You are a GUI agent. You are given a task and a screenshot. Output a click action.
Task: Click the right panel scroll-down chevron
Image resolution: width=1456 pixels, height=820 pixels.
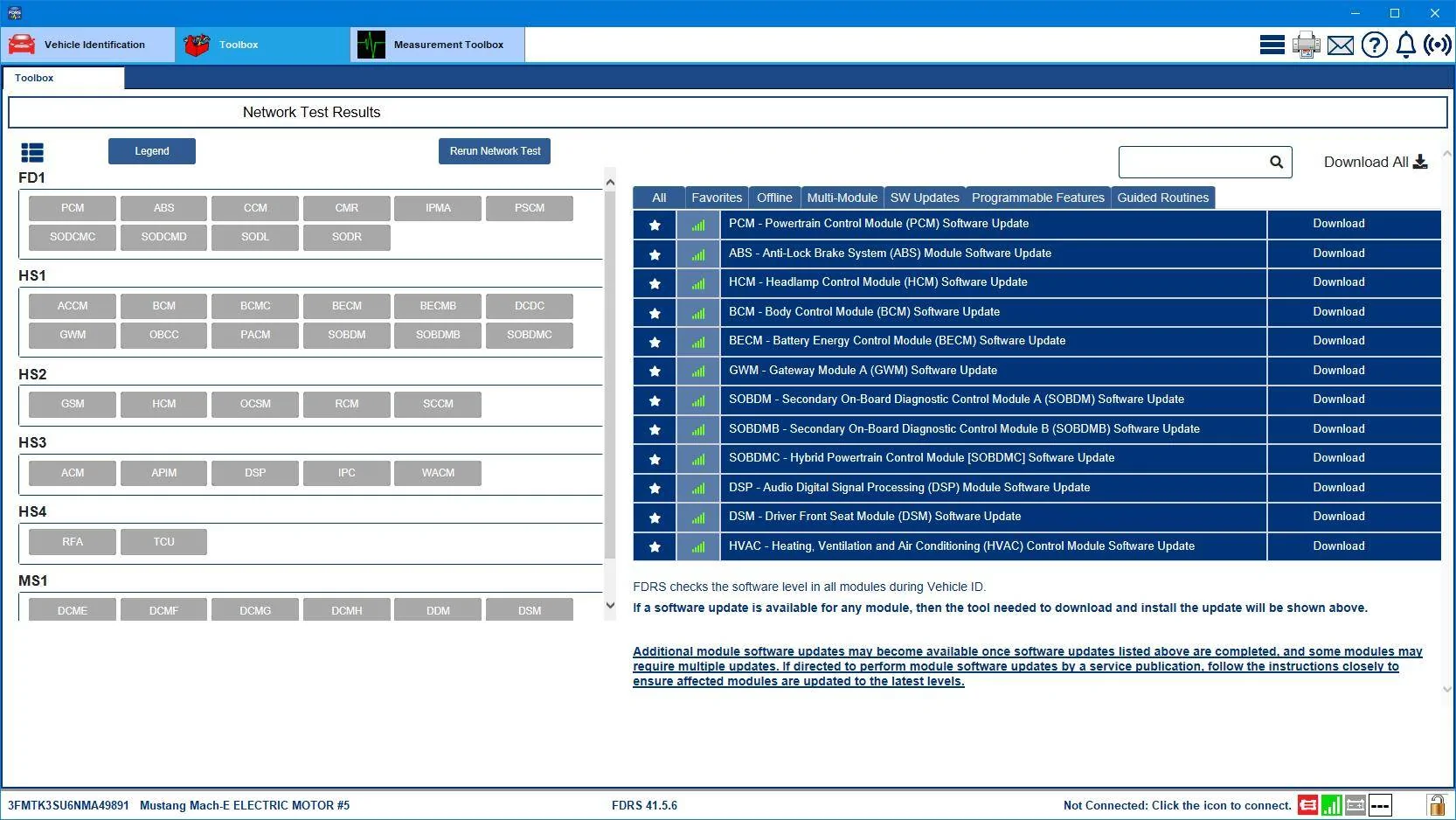point(1446,689)
